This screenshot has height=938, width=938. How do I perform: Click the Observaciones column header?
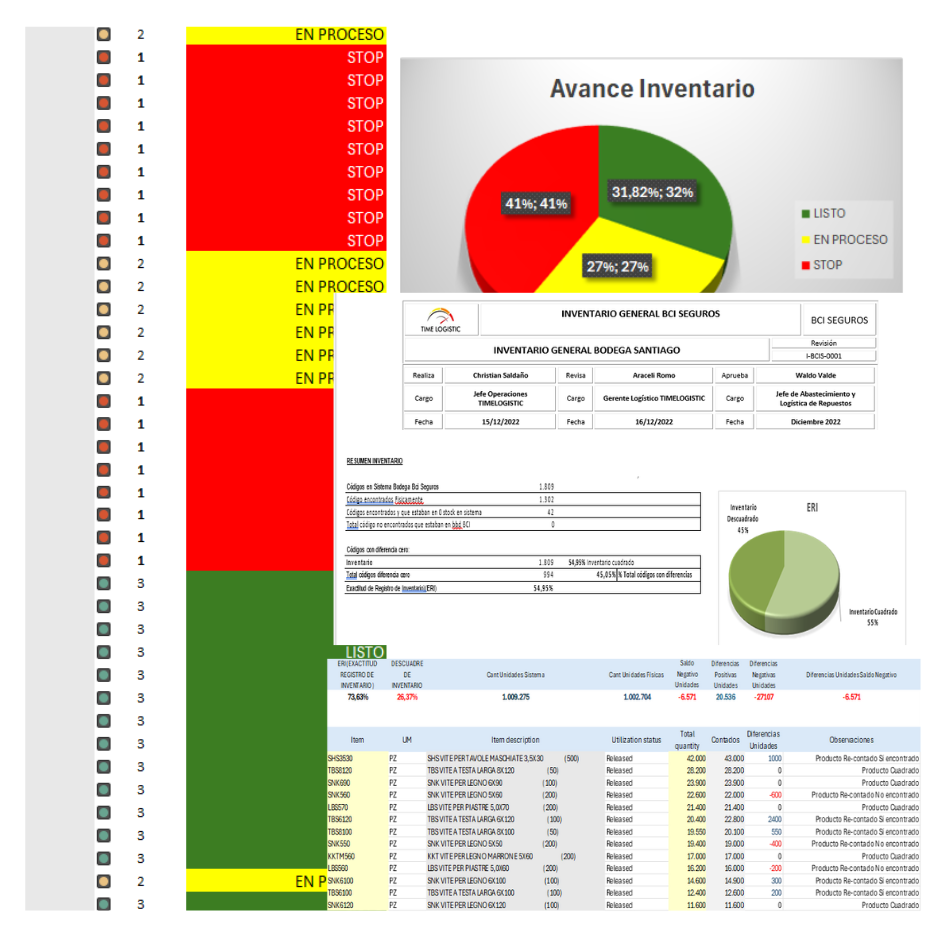[851, 739]
